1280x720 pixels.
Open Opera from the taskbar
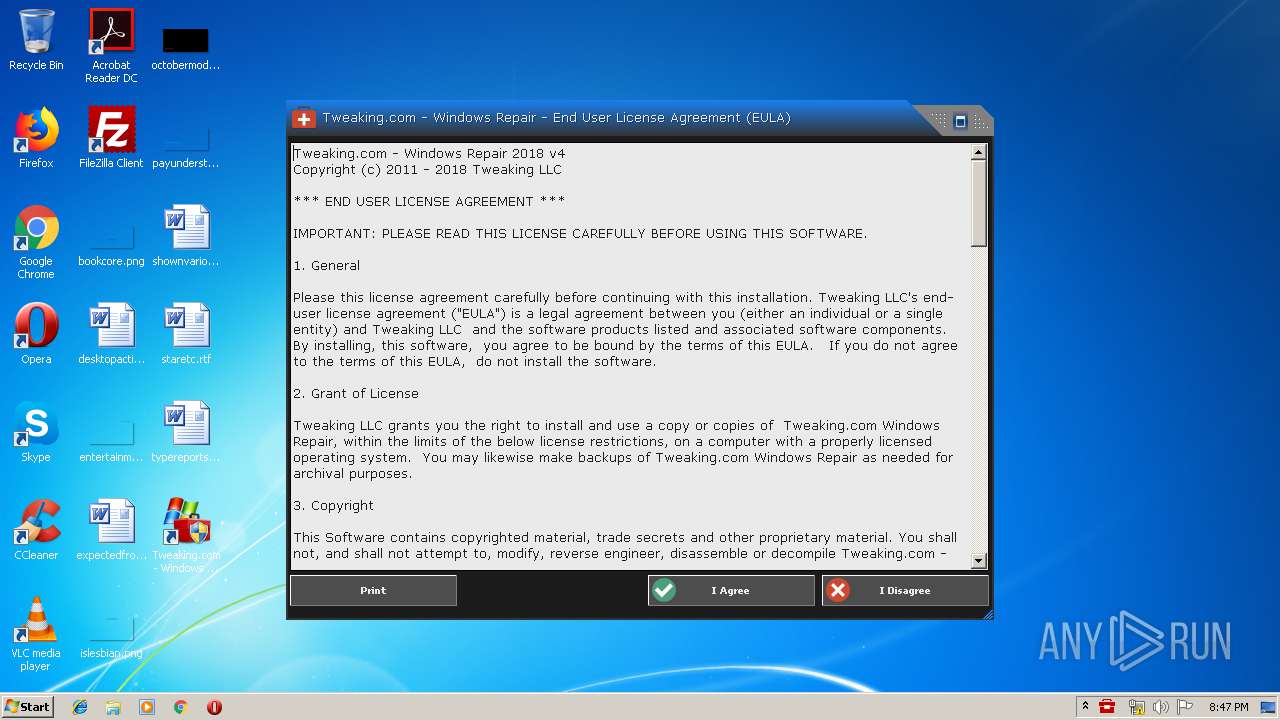pyautogui.click(x=214, y=707)
